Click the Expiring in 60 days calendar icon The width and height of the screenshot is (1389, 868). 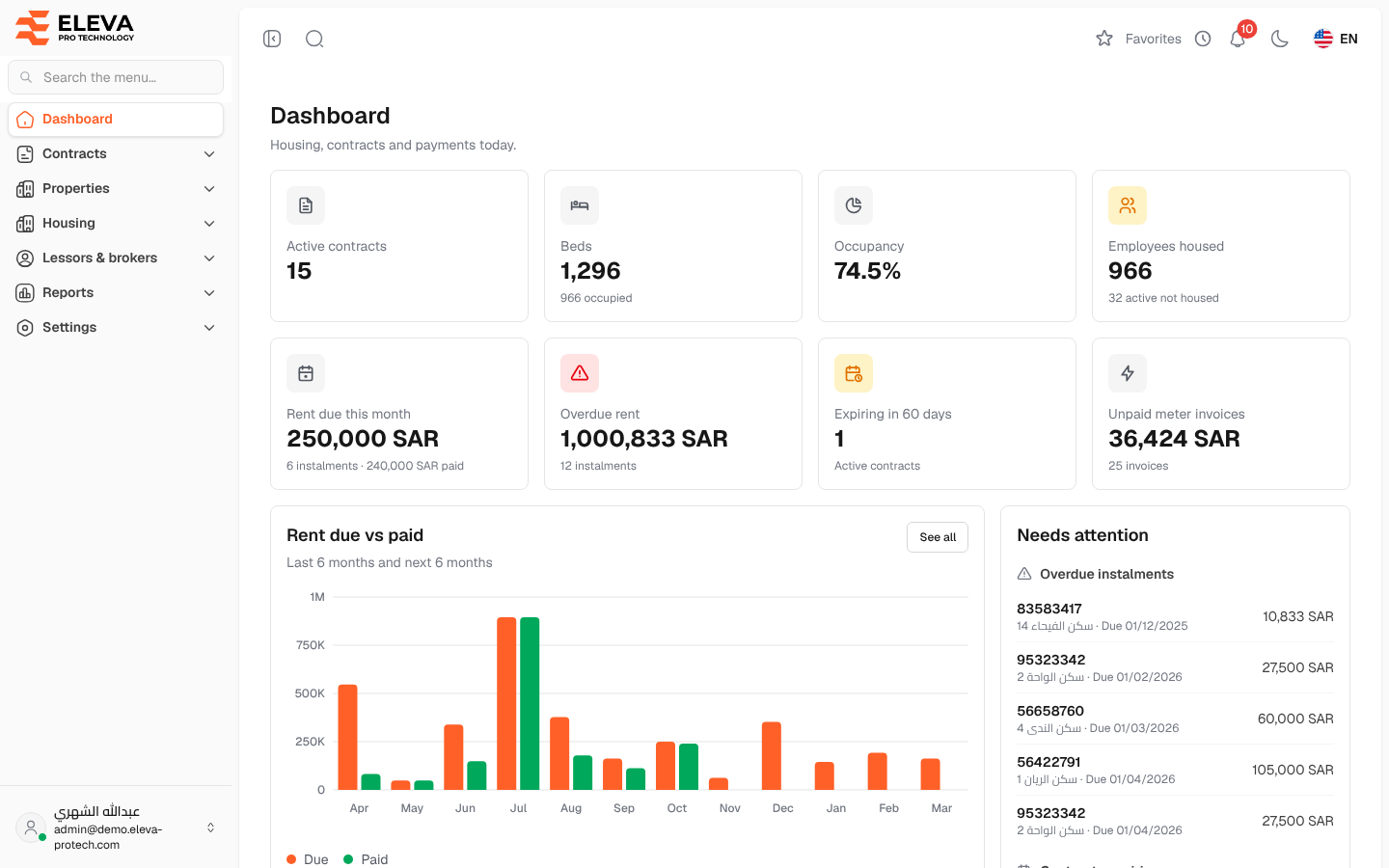(x=854, y=373)
